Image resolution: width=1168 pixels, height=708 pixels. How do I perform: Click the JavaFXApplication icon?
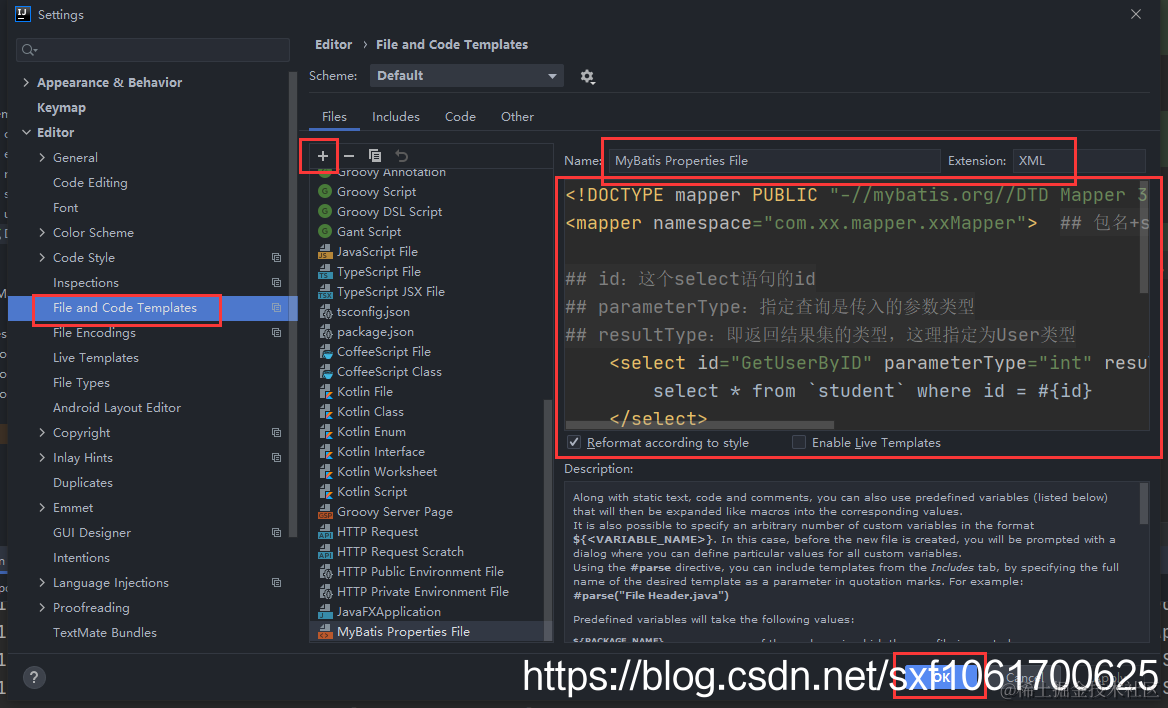pos(325,612)
